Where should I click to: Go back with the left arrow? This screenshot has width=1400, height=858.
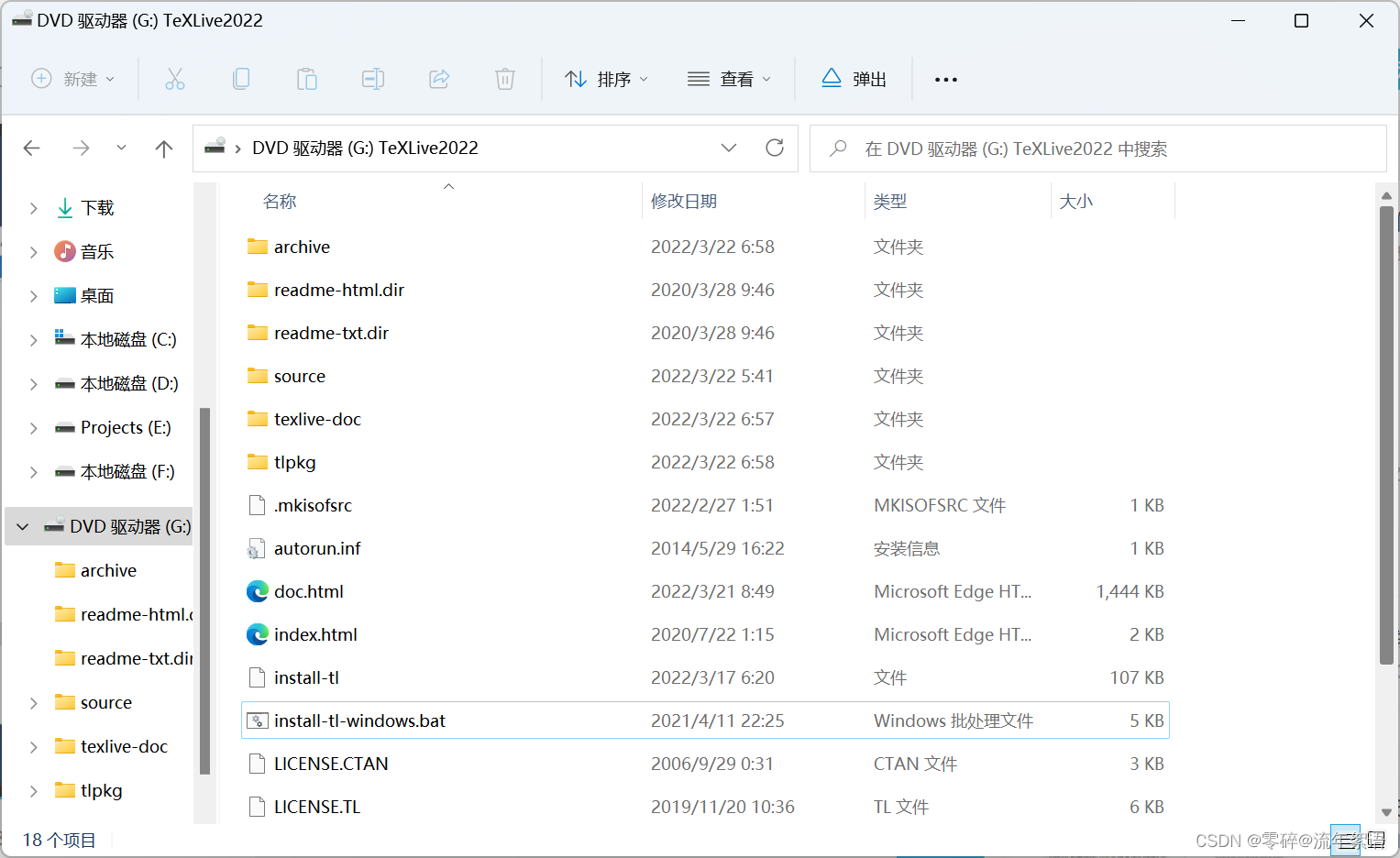click(x=32, y=148)
